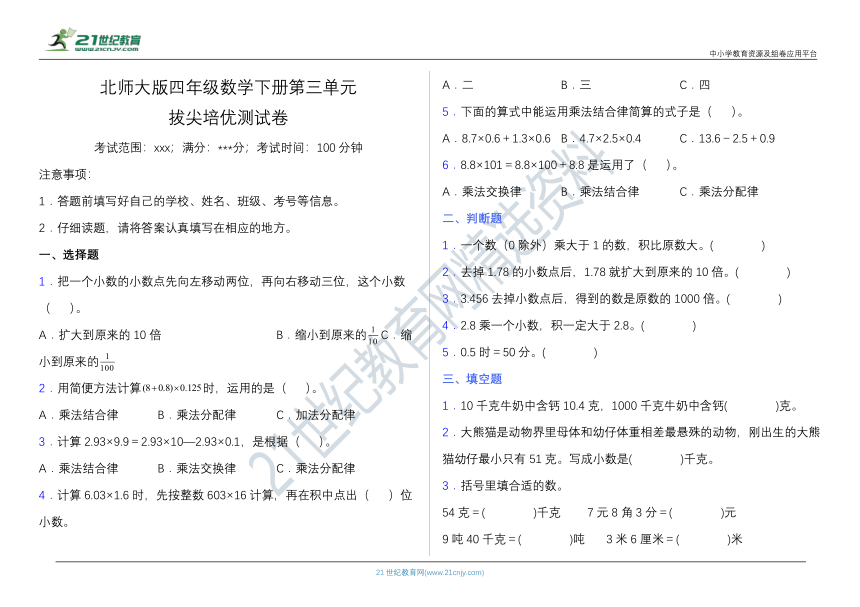
Task: Choose option A．扩大到原来的10倍
Action: point(100,335)
